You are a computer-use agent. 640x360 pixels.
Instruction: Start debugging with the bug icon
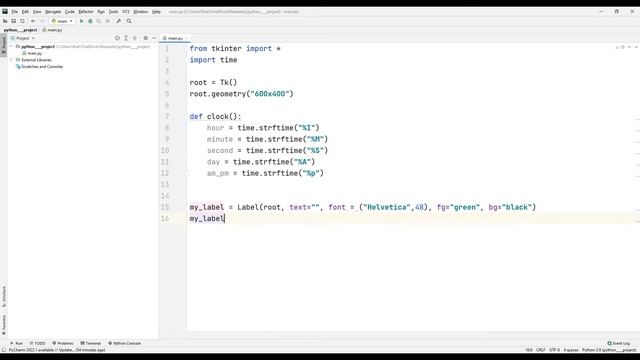pyautogui.click(x=90, y=21)
